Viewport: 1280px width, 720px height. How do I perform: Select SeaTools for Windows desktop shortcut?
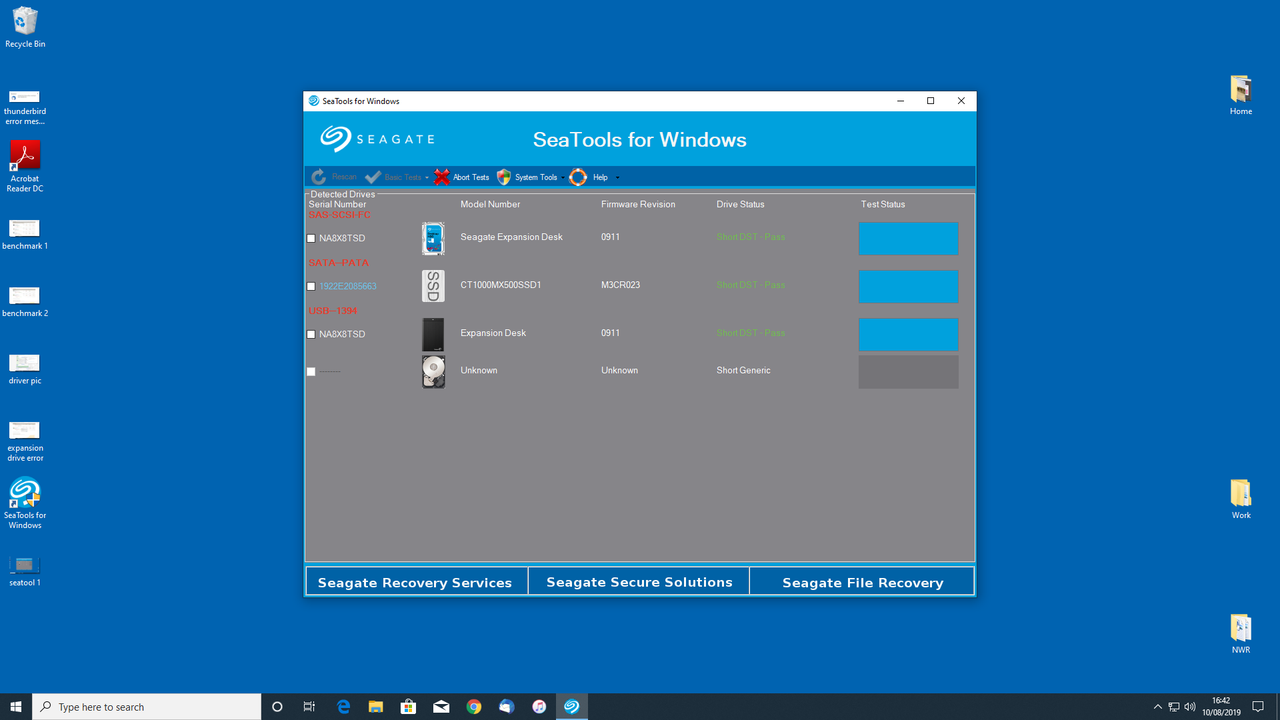point(25,504)
